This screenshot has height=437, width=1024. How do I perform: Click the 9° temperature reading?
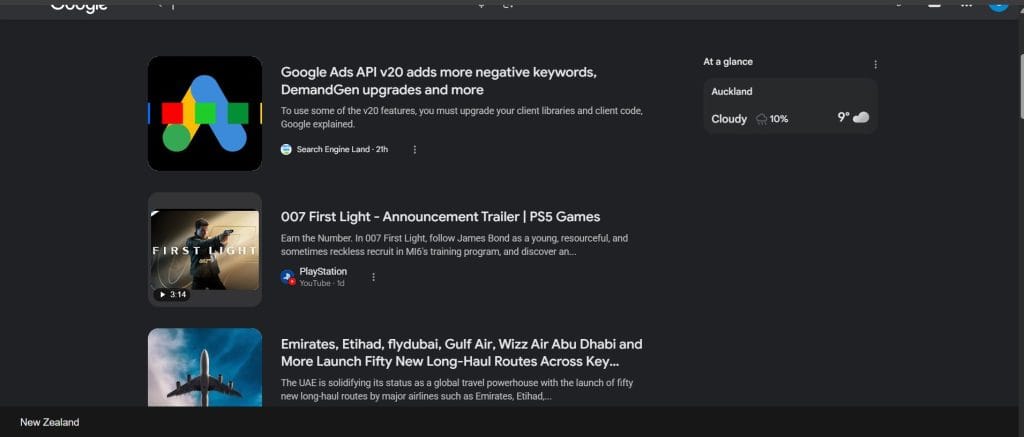[x=844, y=118]
